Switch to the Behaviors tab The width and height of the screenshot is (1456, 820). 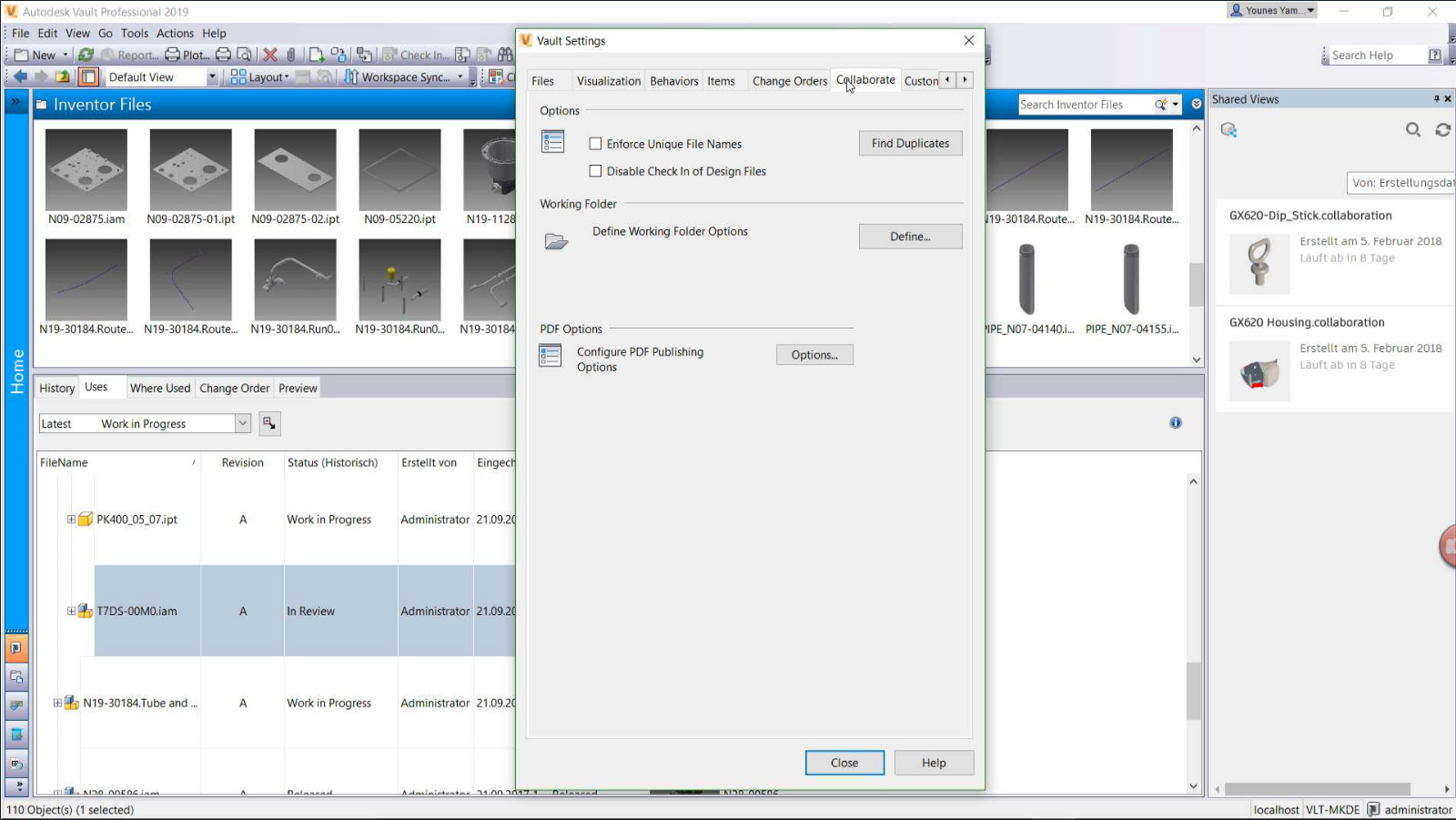coord(674,81)
